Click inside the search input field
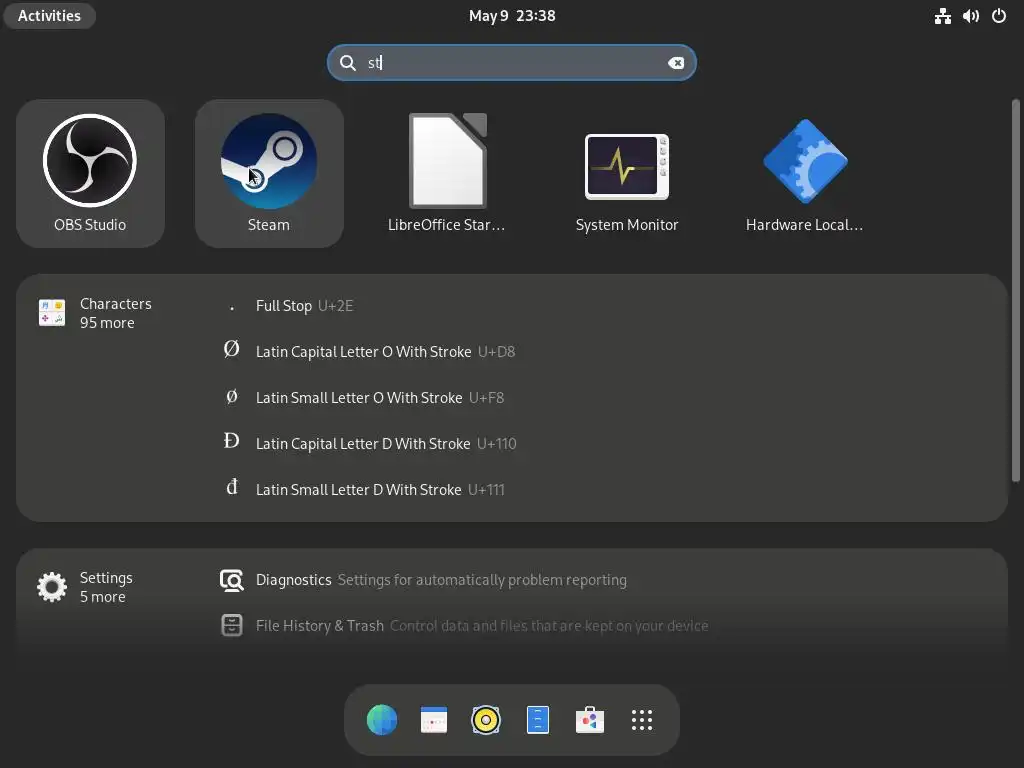Screen dimensions: 1024x768 tap(512, 63)
